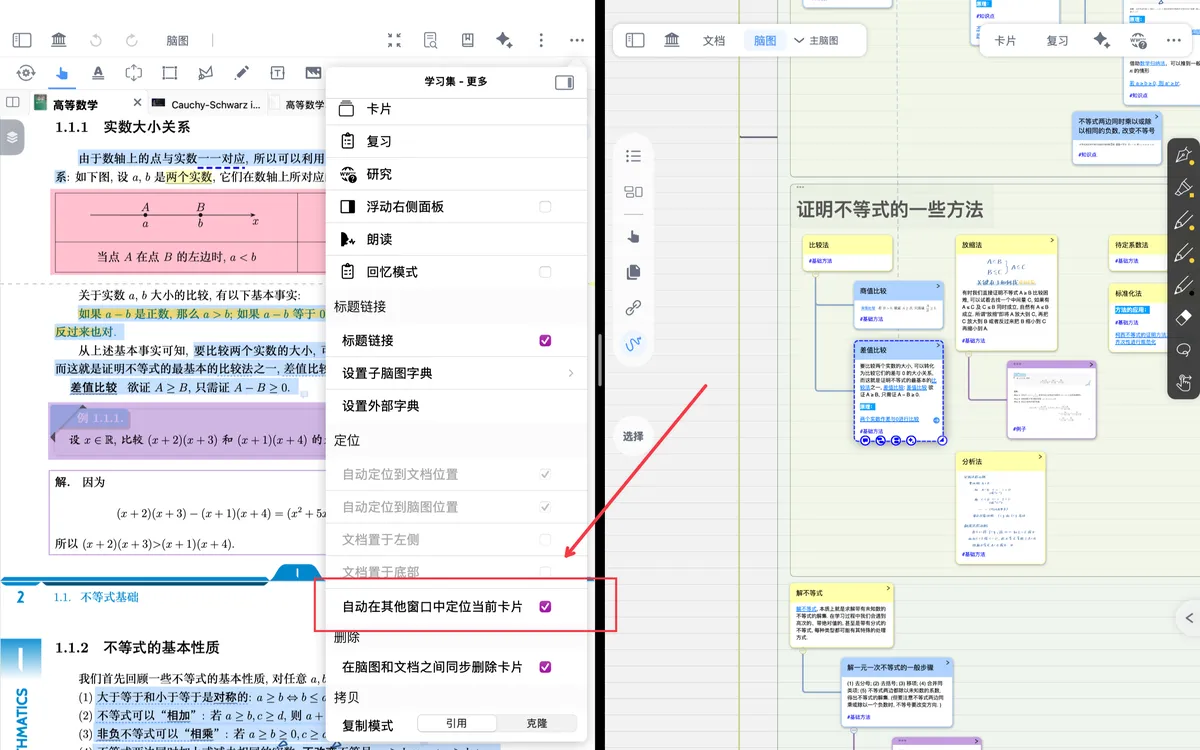
Task: Select the lasso tool in the dark pen palette
Action: click(x=1184, y=350)
